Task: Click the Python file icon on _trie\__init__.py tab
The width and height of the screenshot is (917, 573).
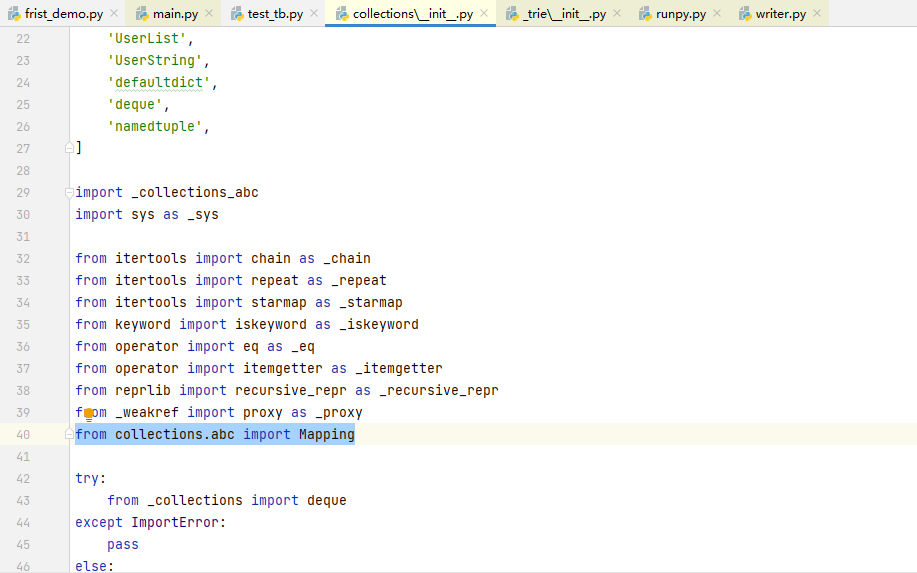Action: coord(512,13)
